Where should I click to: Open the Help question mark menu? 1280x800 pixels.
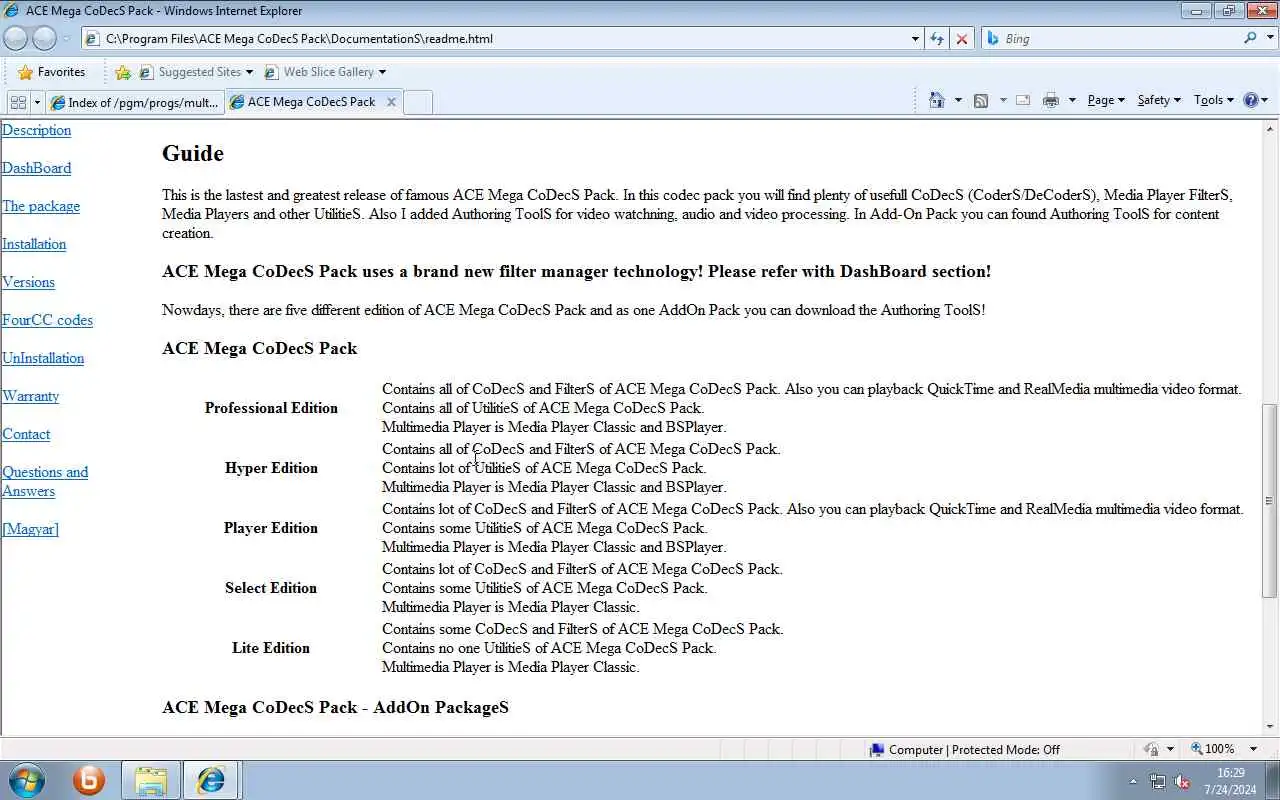click(x=1255, y=100)
